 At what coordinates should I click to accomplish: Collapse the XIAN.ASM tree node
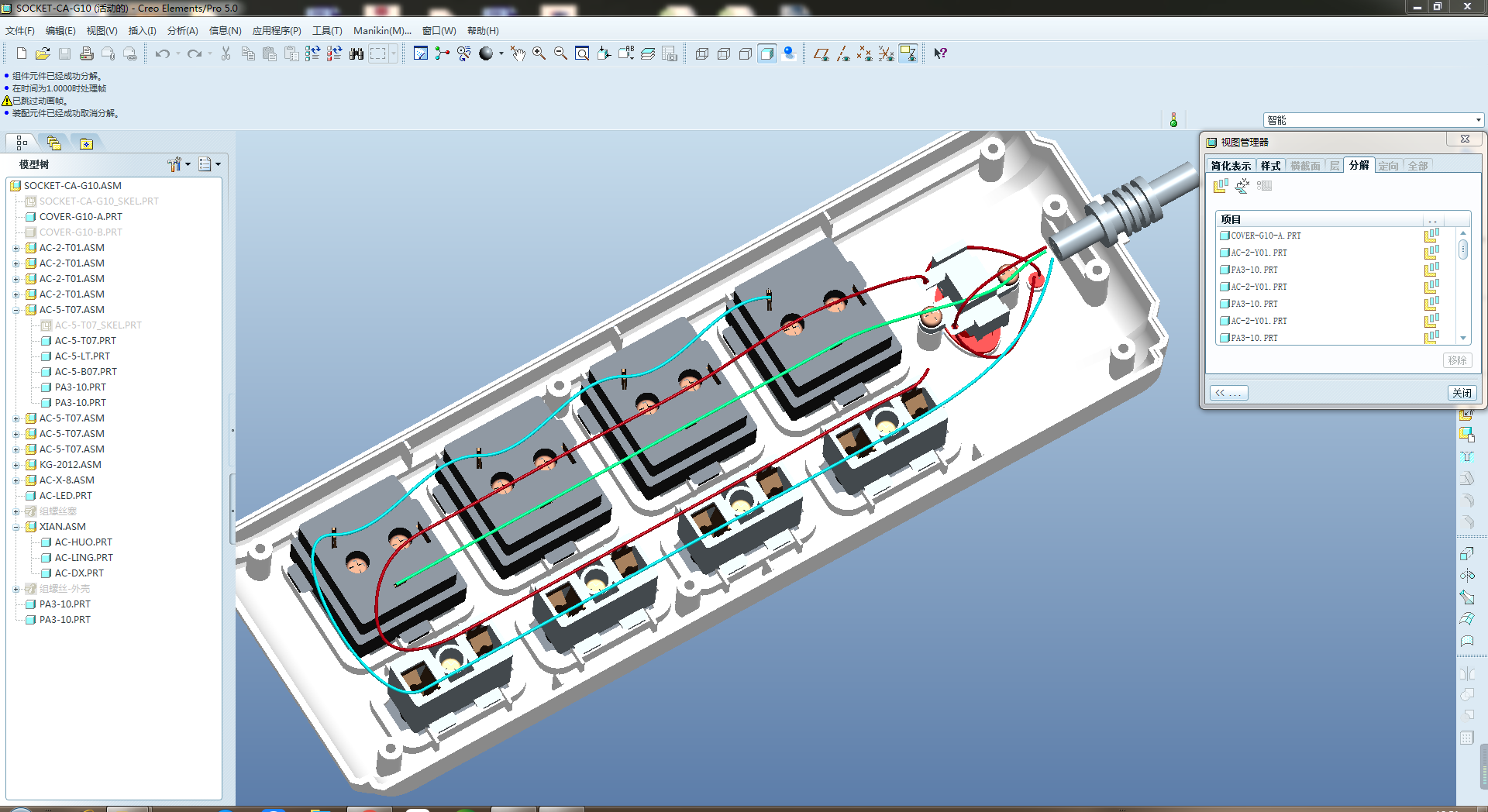pos(16,527)
